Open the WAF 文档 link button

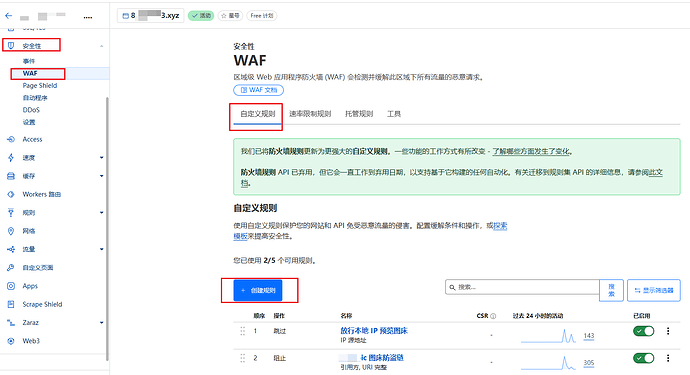tap(259, 90)
